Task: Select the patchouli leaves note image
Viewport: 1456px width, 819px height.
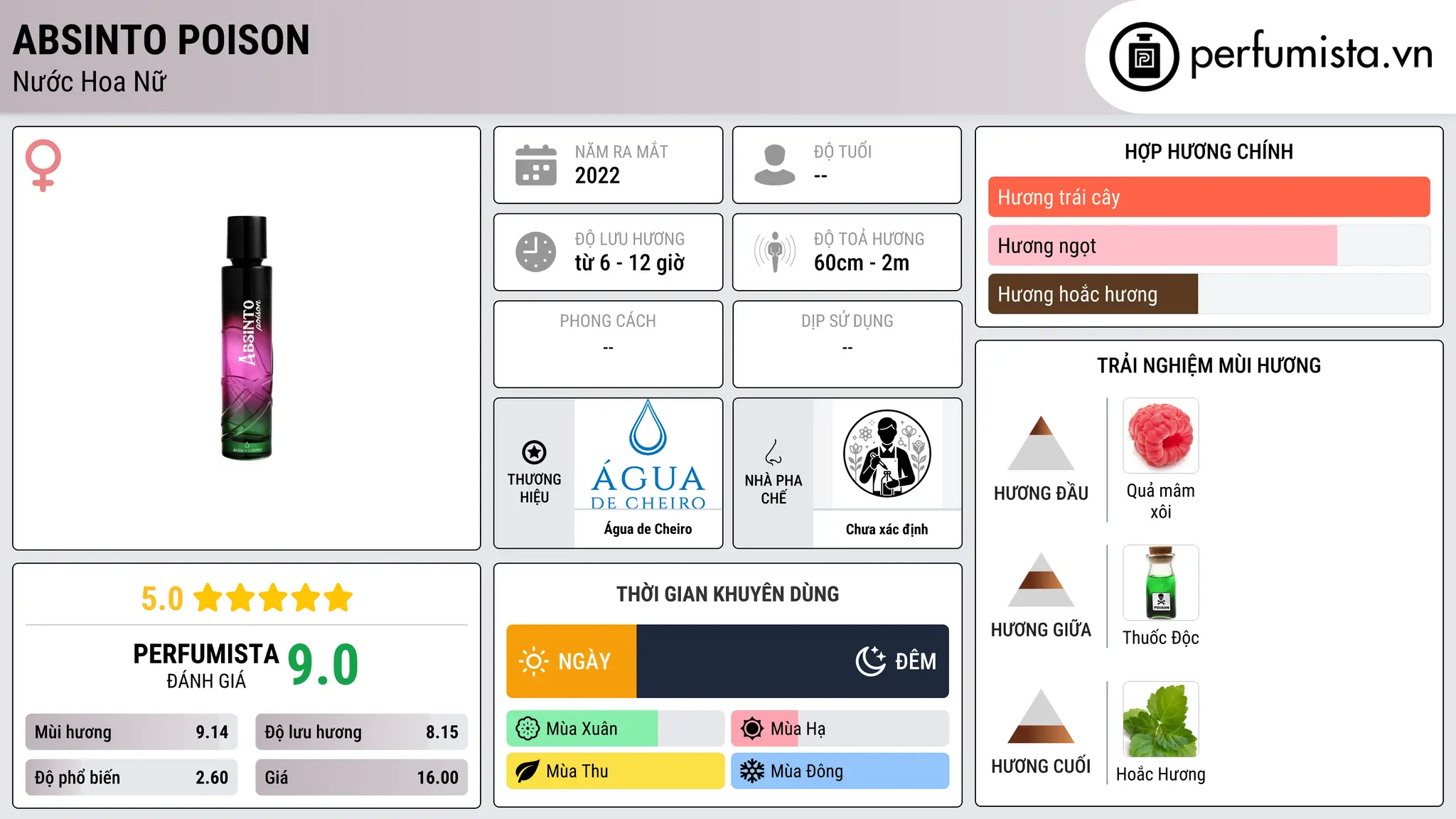Action: click(x=1161, y=719)
